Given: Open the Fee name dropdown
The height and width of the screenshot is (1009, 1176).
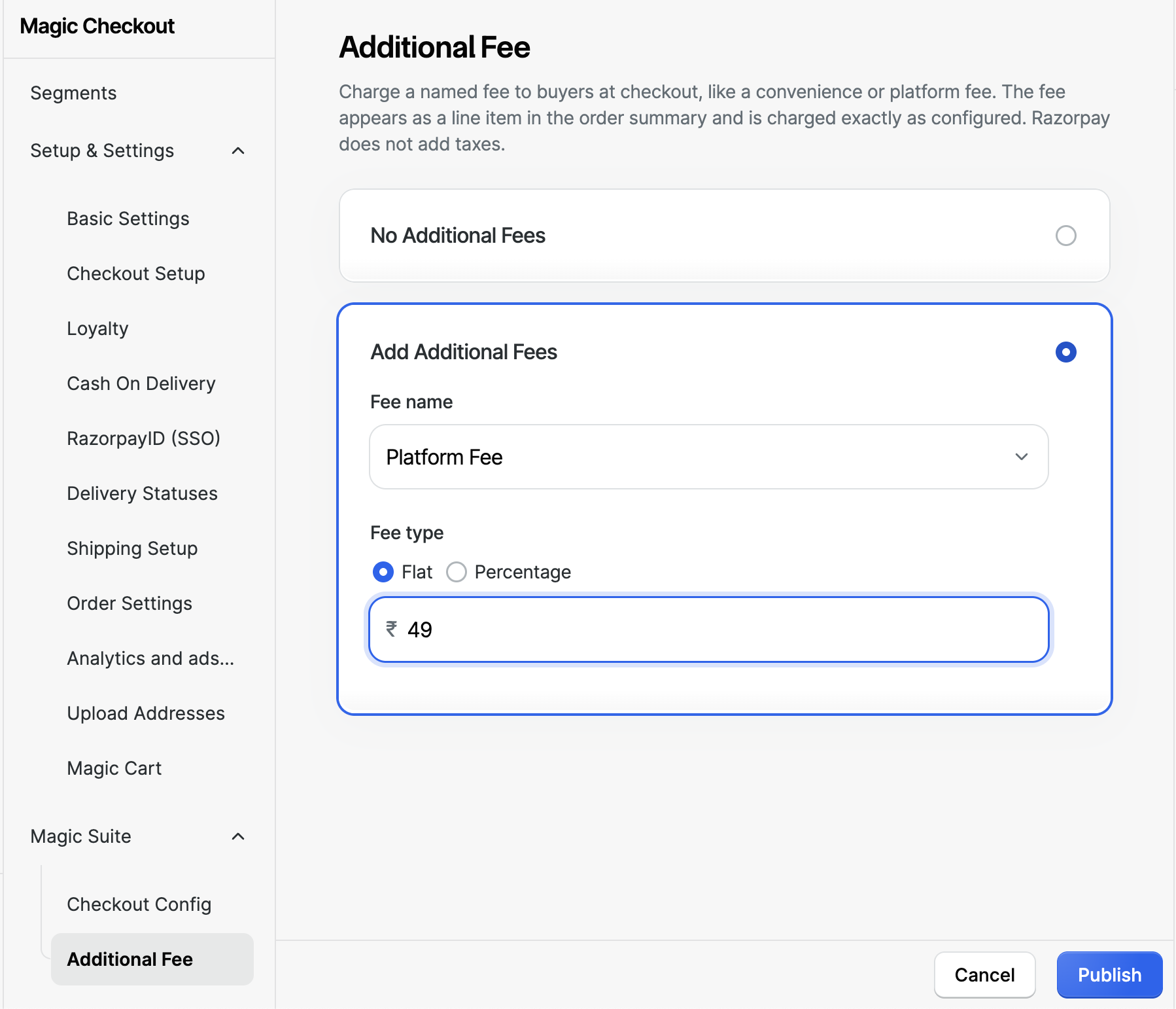Looking at the screenshot, I should (709, 457).
